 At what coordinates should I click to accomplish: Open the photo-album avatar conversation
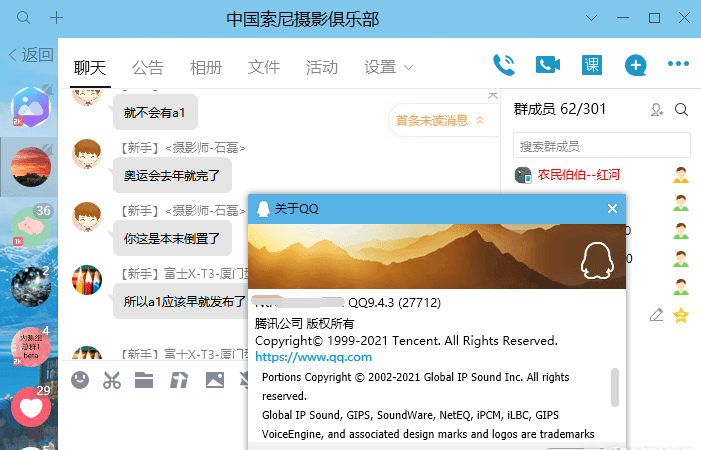pos(31,107)
